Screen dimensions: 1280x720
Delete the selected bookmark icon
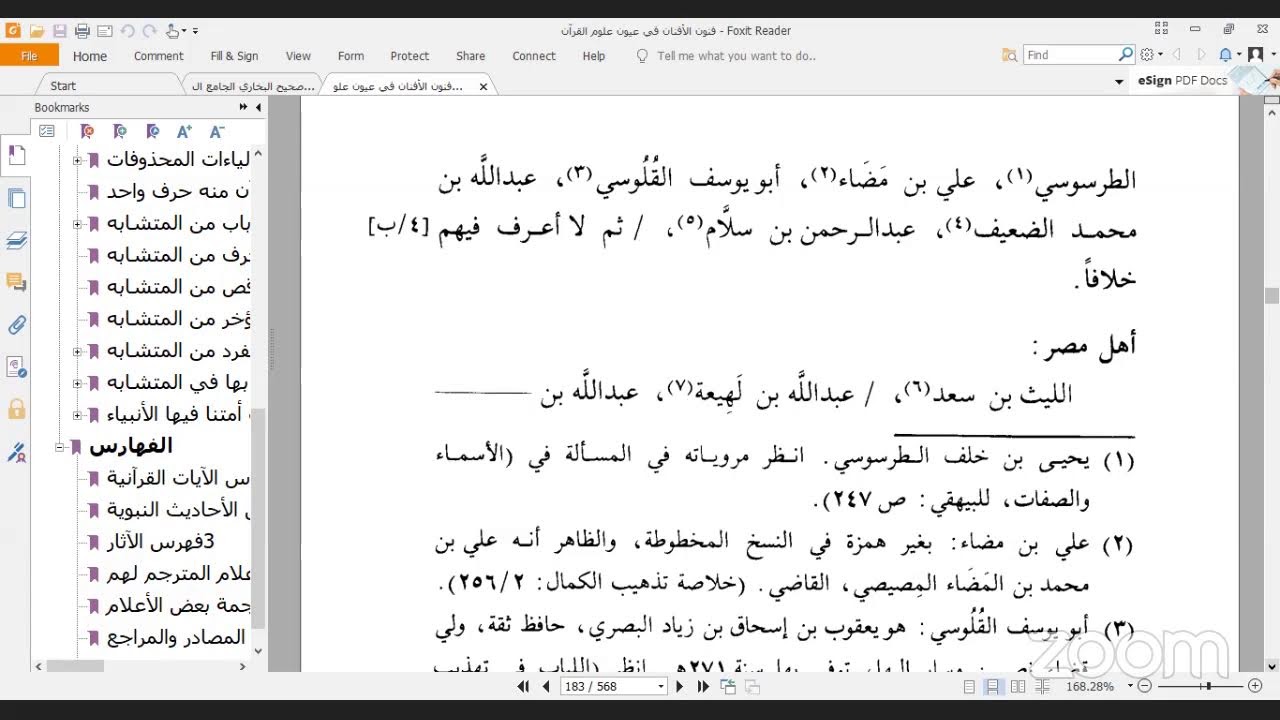(88, 131)
